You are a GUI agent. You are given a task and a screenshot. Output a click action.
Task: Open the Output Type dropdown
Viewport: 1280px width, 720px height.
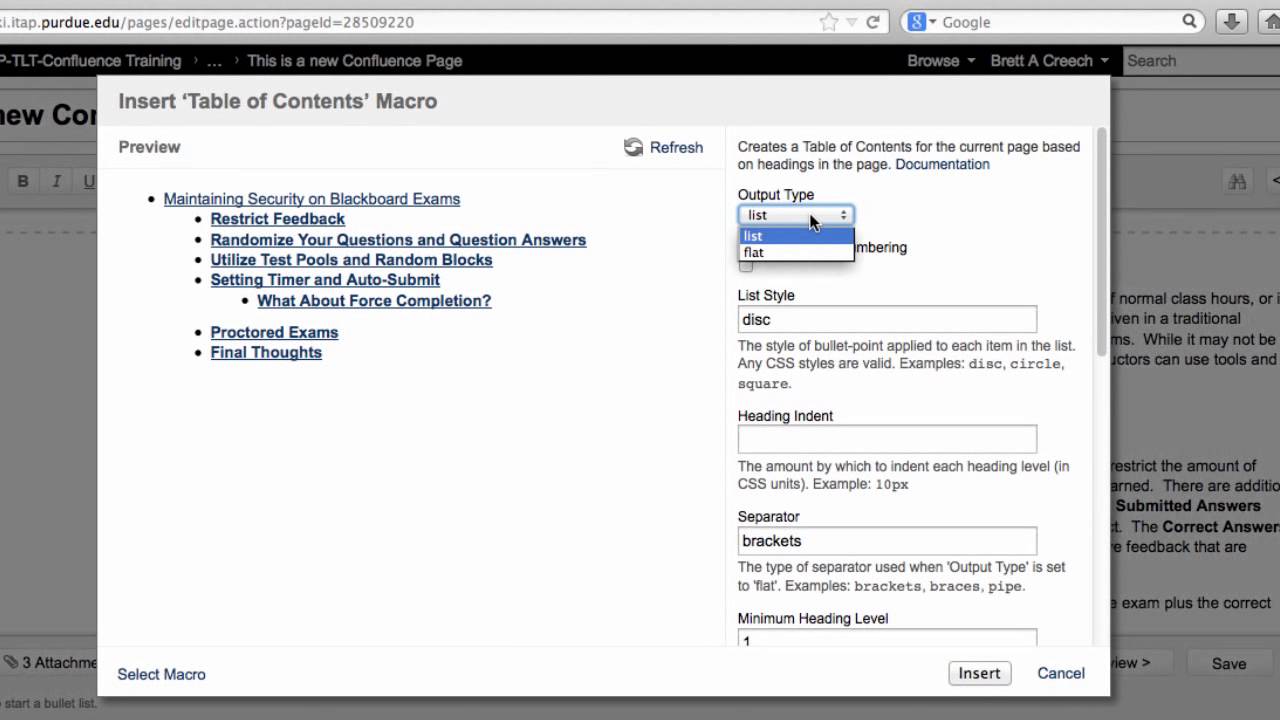point(796,215)
